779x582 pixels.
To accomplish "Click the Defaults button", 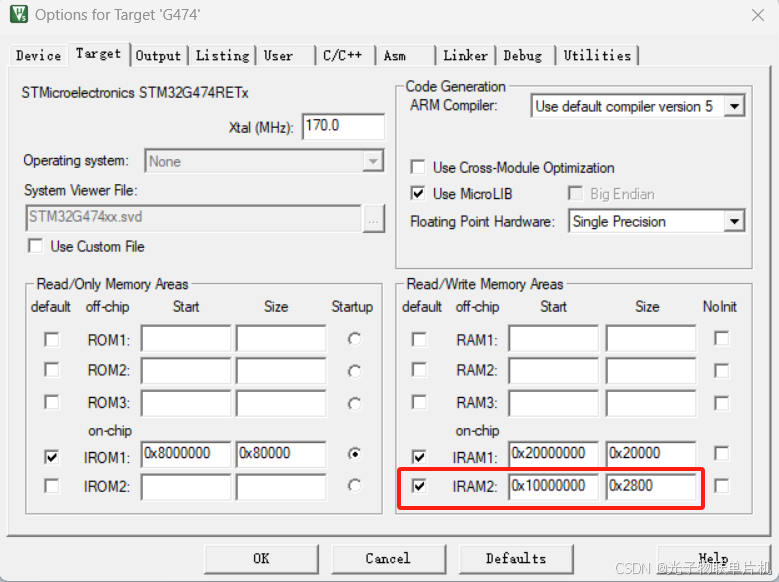I will [x=516, y=559].
